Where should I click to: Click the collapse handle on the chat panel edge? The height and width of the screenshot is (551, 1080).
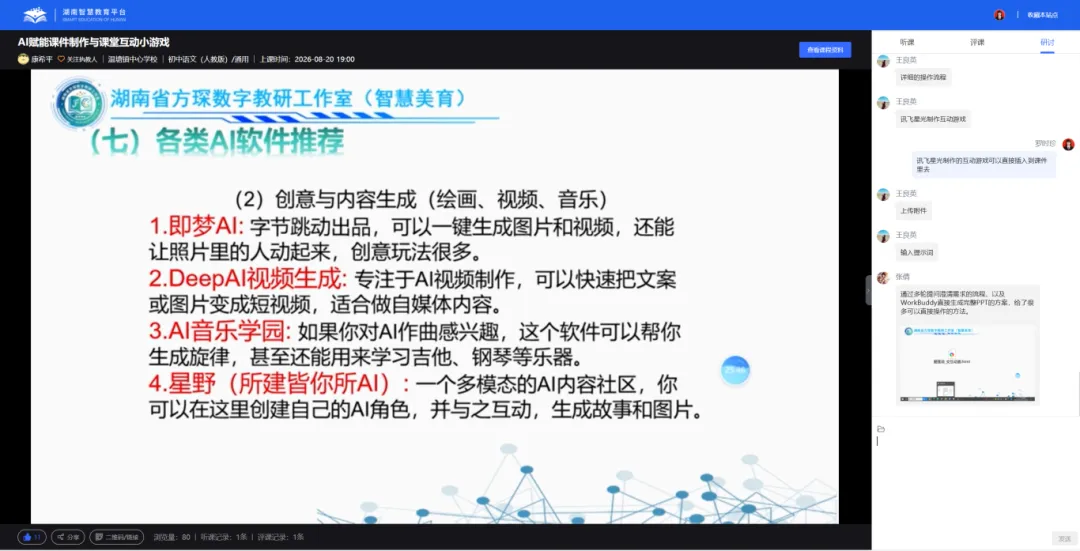click(868, 290)
